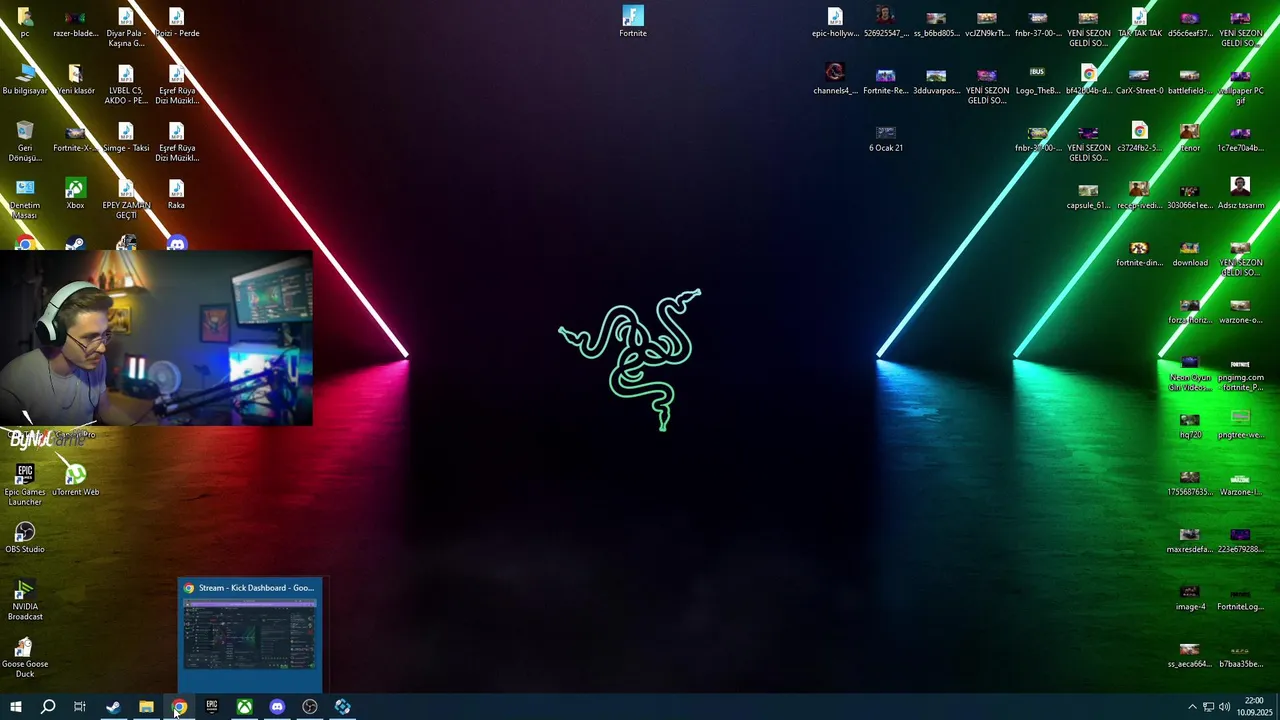
Task: Select pngtree-we image file
Action: tap(1240, 424)
